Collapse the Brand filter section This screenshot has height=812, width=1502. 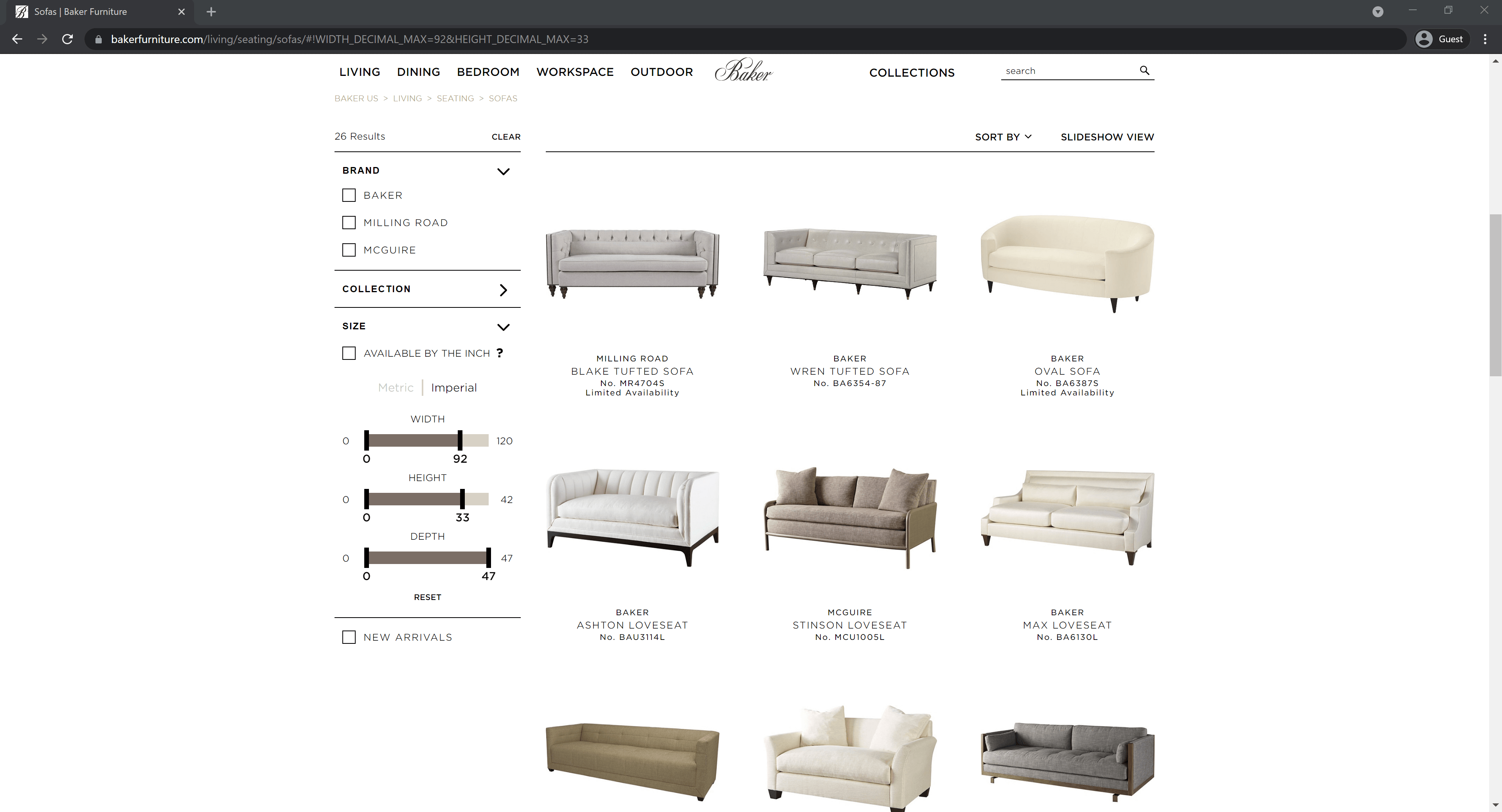tap(503, 171)
